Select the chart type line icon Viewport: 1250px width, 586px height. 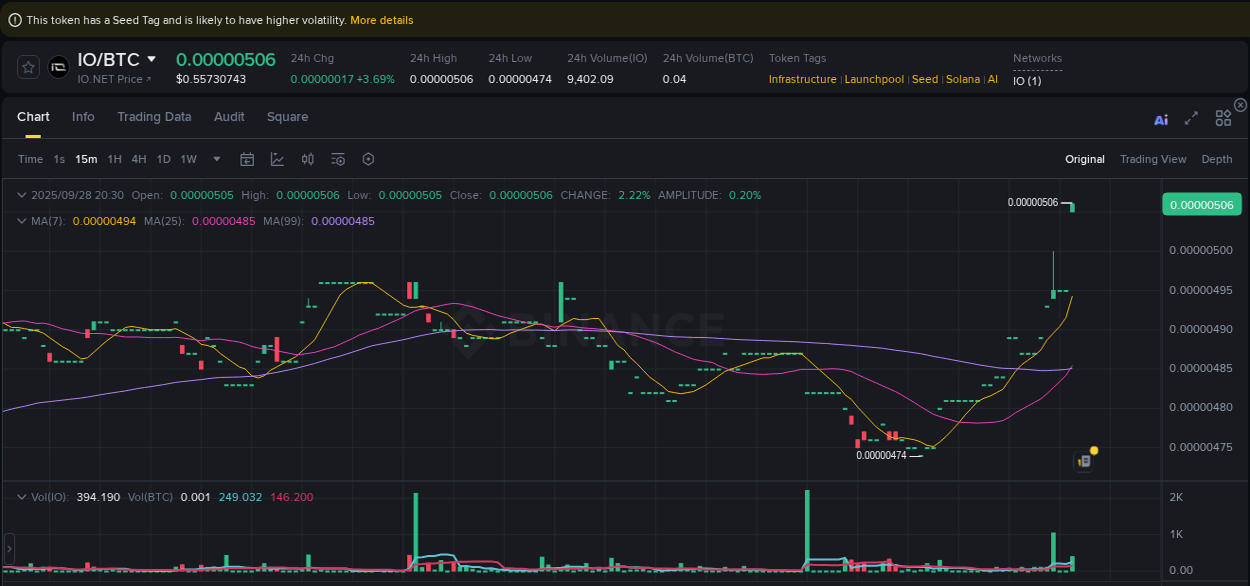point(276,159)
